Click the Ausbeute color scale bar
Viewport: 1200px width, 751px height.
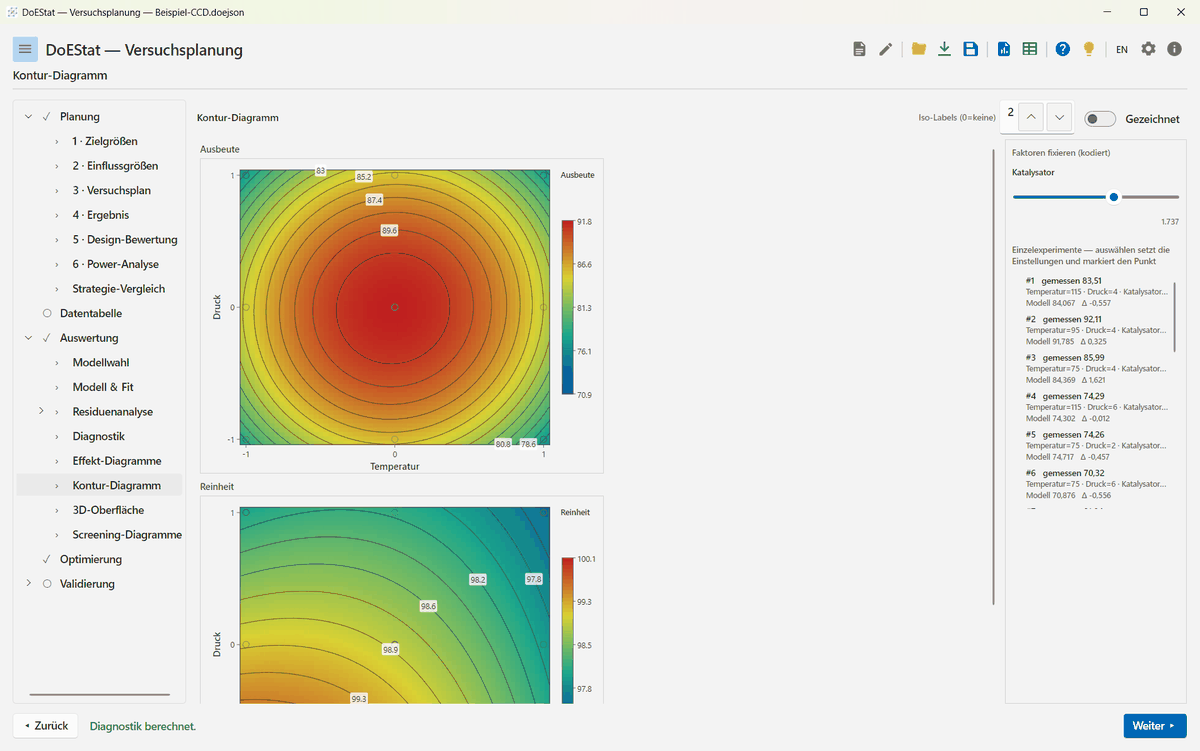tap(567, 308)
